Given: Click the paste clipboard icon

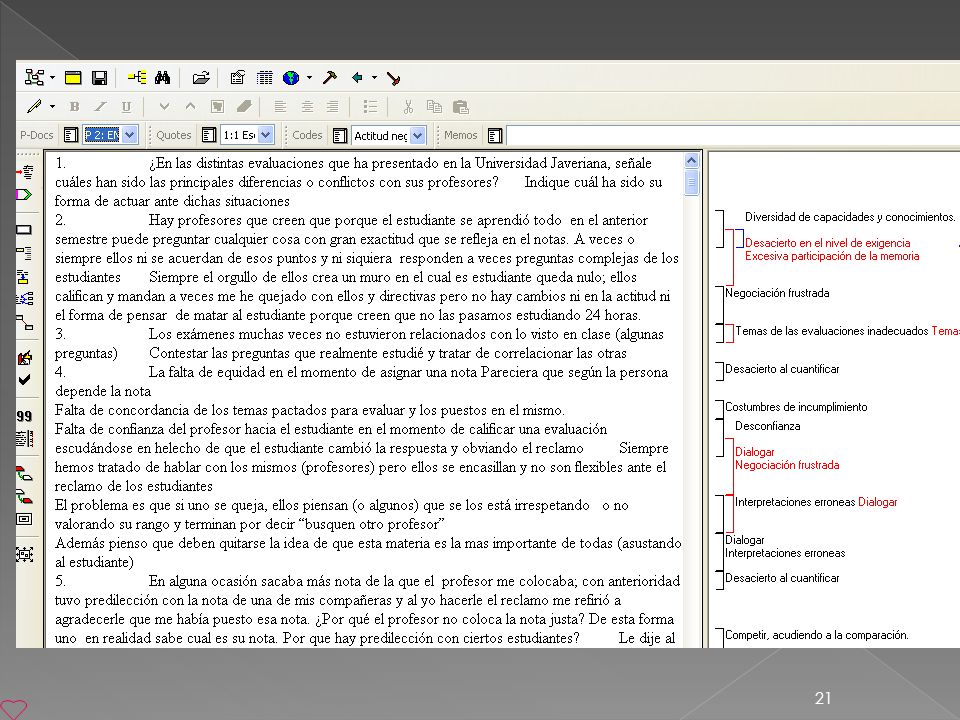Looking at the screenshot, I should [x=460, y=107].
